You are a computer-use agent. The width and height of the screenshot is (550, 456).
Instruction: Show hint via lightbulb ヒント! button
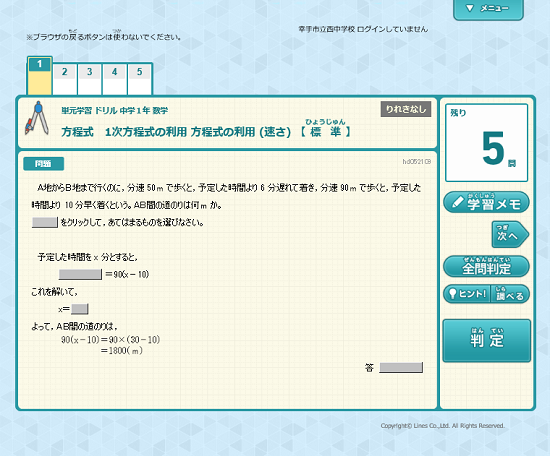pos(467,294)
